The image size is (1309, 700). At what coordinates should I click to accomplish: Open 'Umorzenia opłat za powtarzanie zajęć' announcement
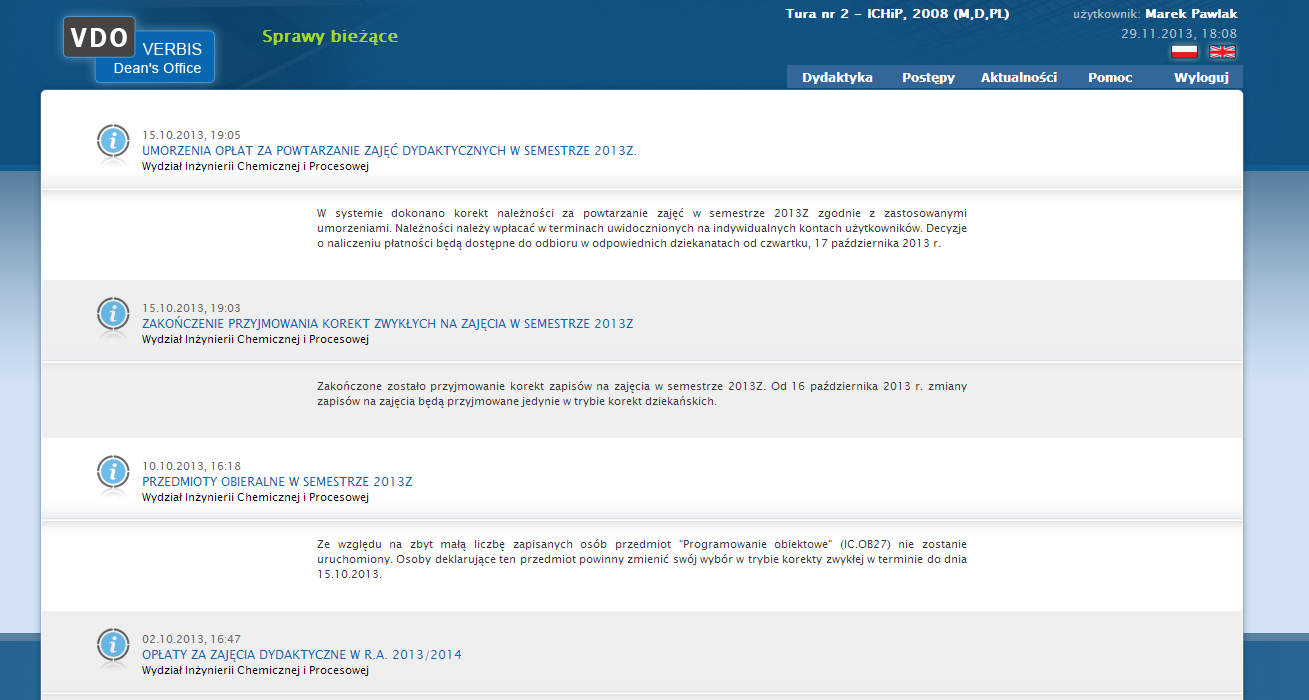click(x=389, y=151)
